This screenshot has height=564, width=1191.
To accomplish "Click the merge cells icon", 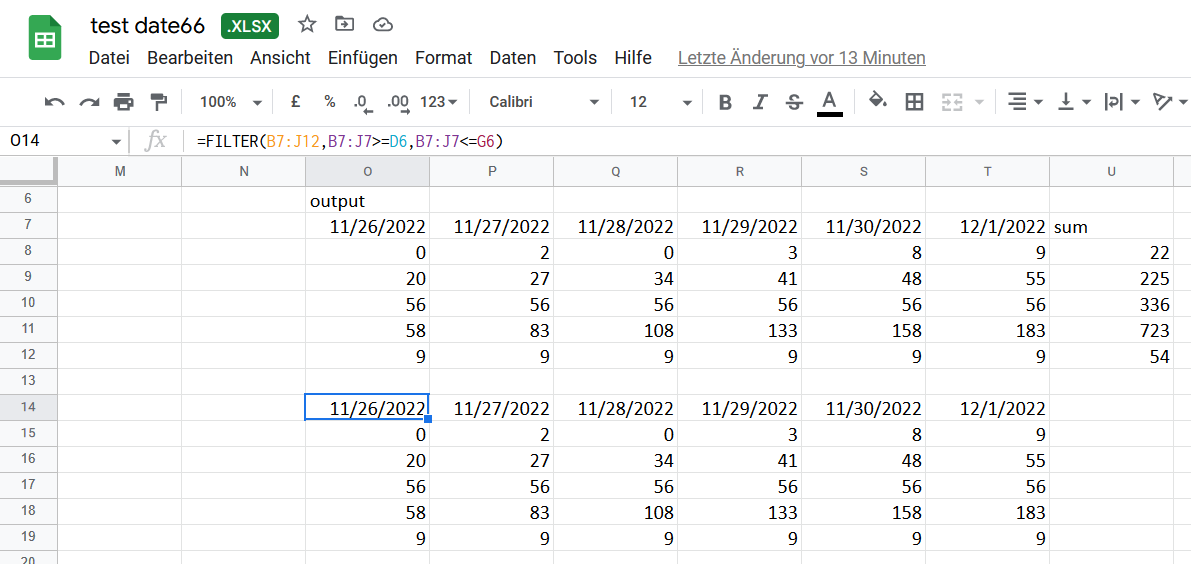I will 952,102.
